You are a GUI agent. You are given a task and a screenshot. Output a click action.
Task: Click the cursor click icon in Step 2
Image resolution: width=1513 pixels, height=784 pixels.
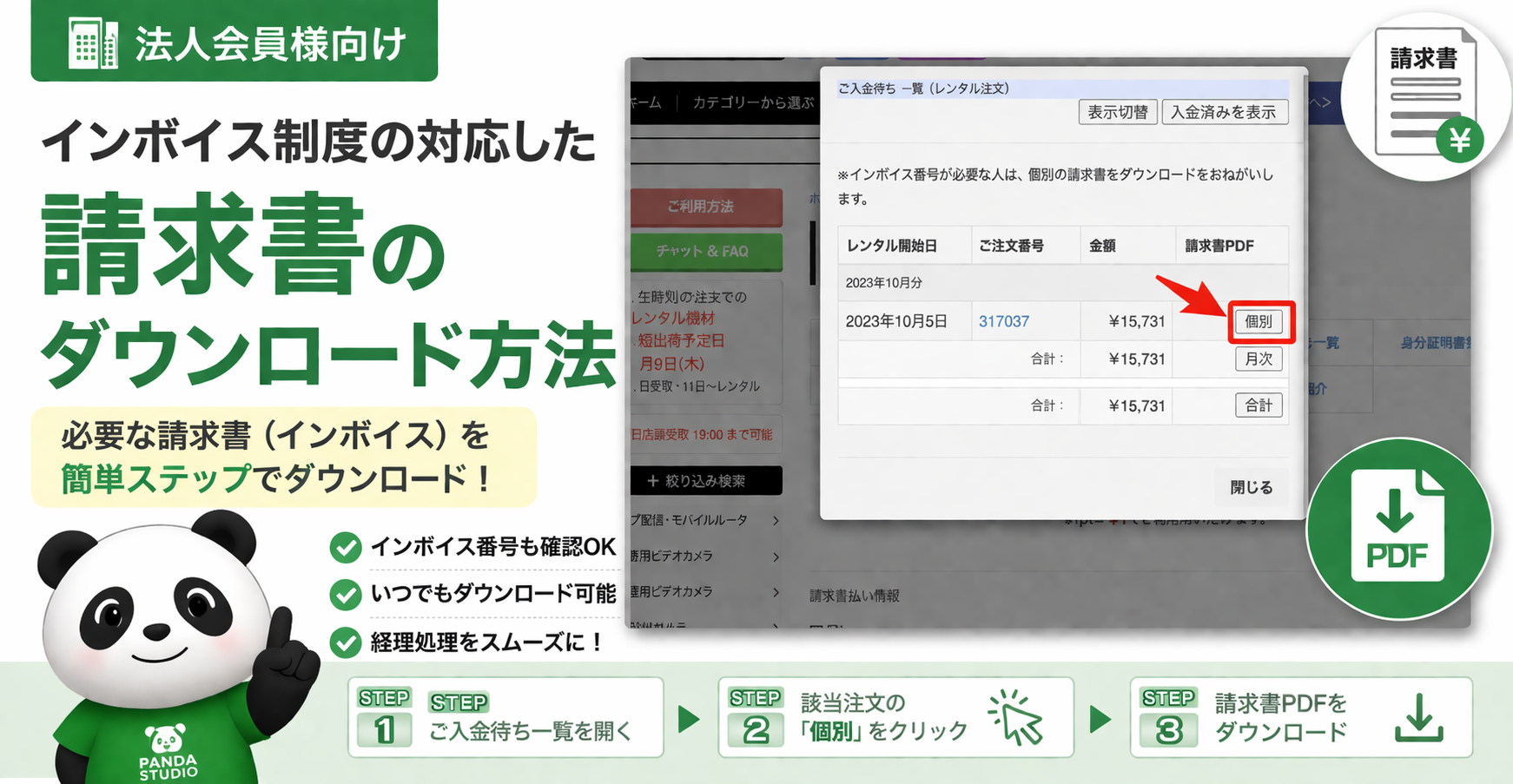point(1015,717)
